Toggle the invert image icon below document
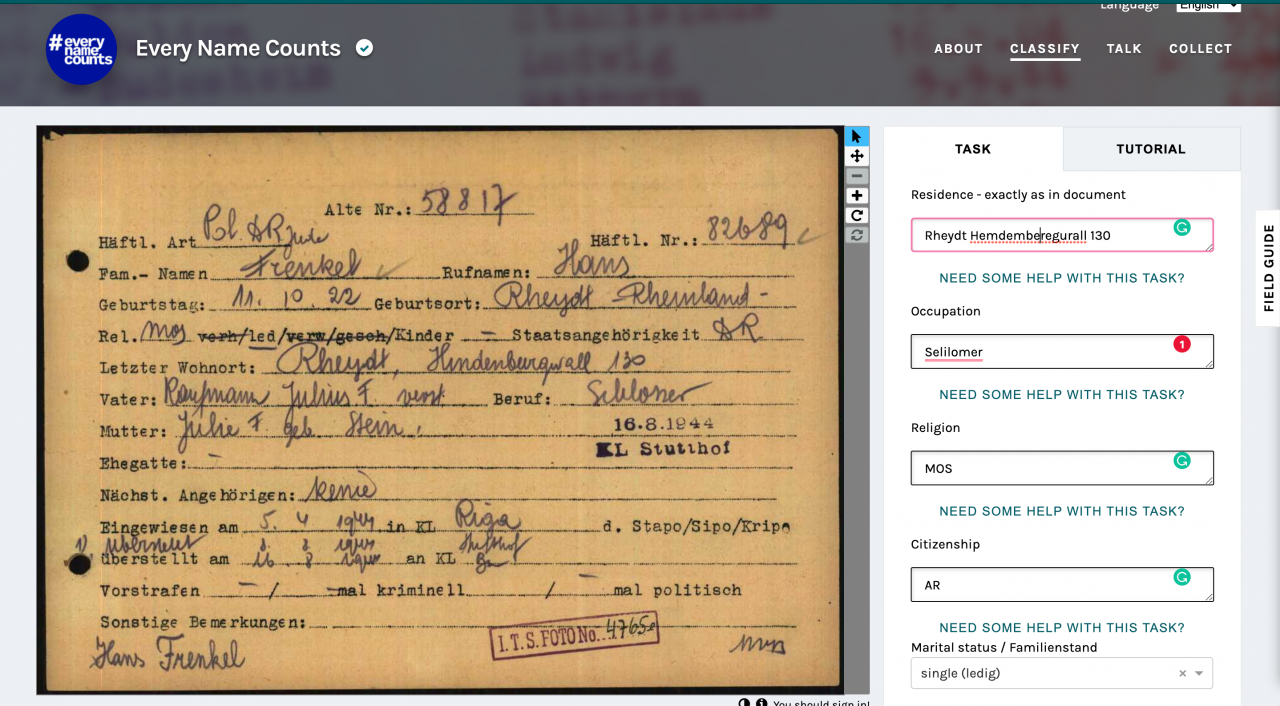1280x706 pixels. pyautogui.click(x=744, y=703)
